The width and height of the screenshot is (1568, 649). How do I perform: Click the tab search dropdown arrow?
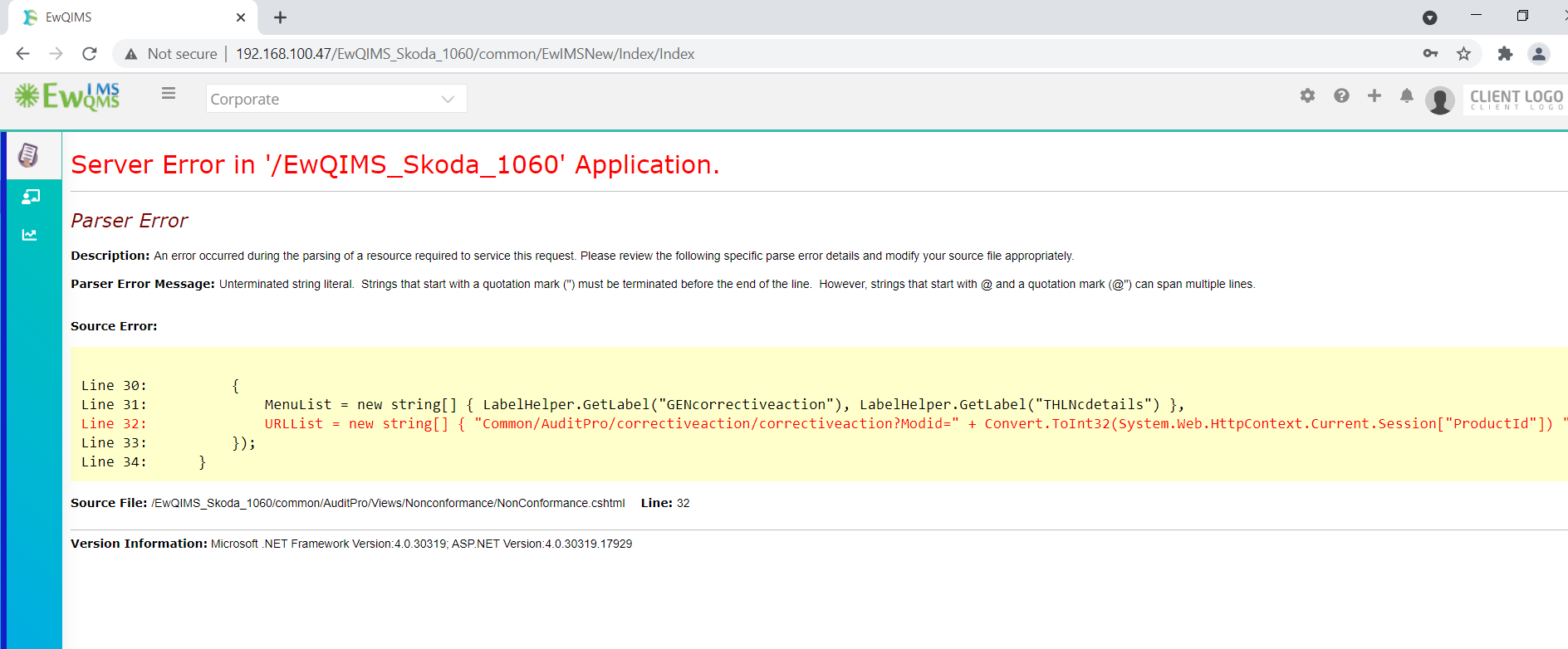[1429, 17]
